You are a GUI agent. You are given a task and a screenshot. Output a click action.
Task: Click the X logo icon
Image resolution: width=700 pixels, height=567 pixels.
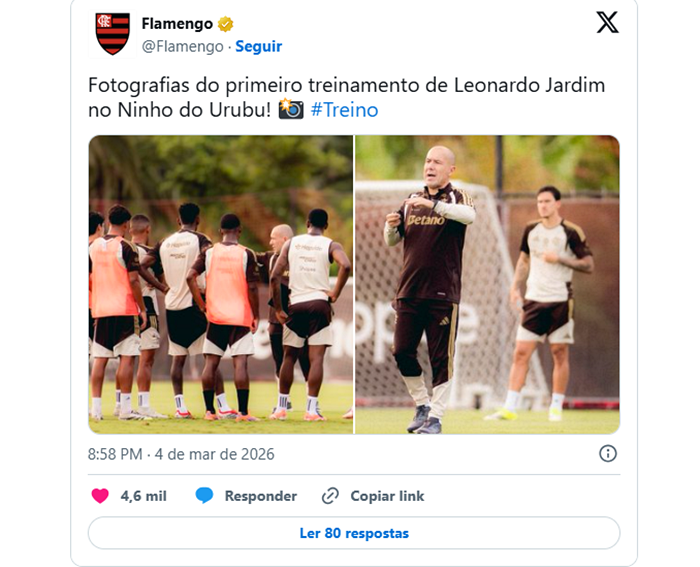607,22
